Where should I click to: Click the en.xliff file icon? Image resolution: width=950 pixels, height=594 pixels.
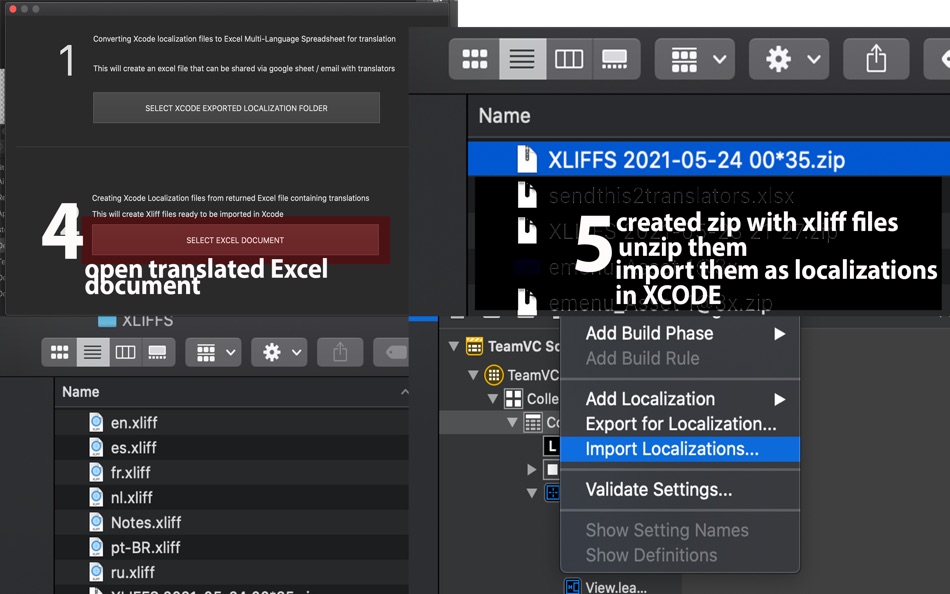96,422
